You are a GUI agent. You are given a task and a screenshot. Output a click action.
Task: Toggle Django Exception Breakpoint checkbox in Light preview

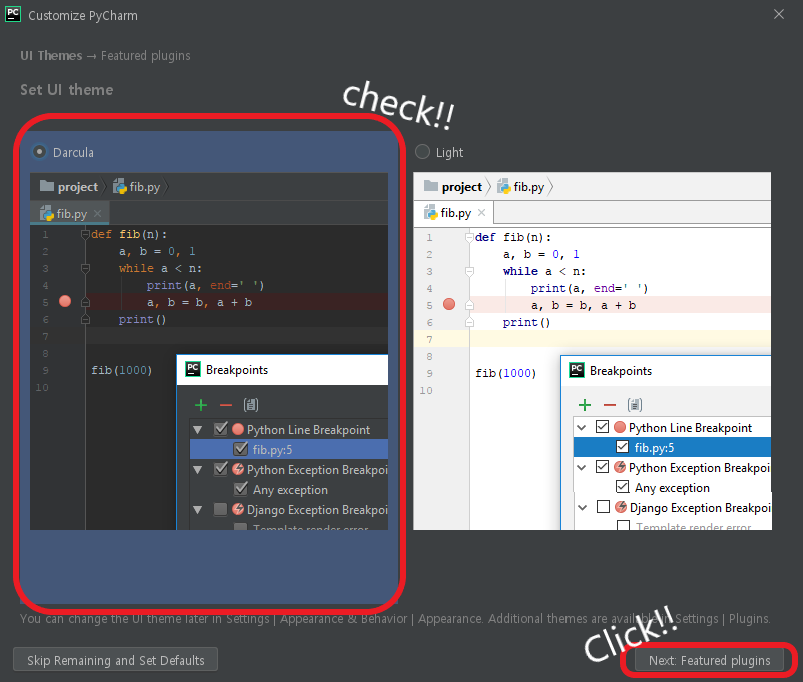[x=604, y=506]
